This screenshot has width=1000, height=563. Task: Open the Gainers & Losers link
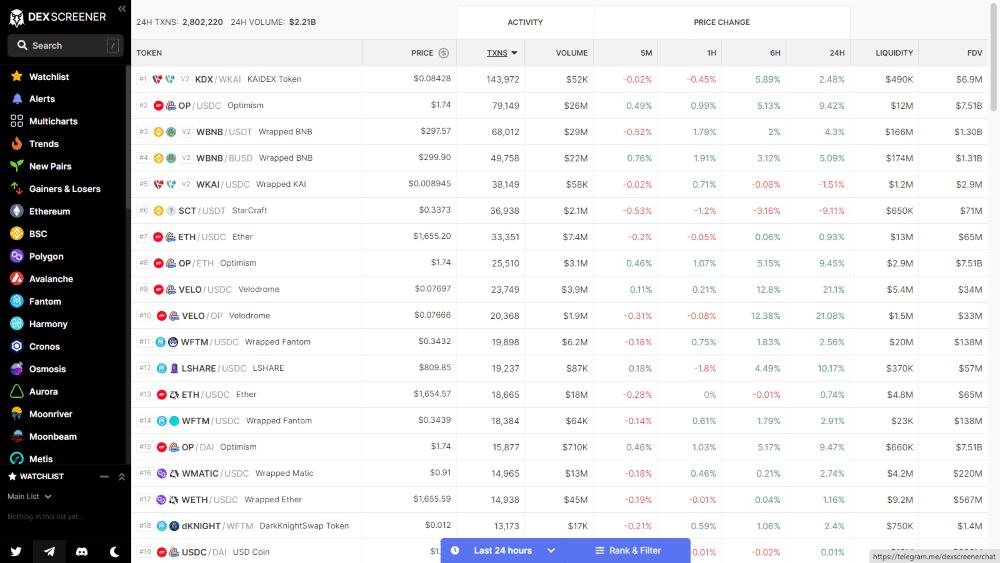[x=64, y=189]
